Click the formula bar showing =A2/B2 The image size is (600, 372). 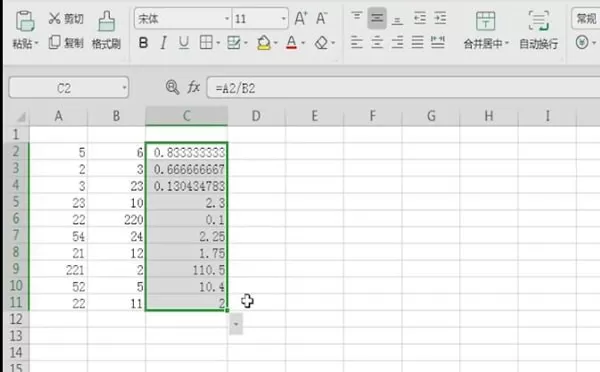click(x=403, y=88)
